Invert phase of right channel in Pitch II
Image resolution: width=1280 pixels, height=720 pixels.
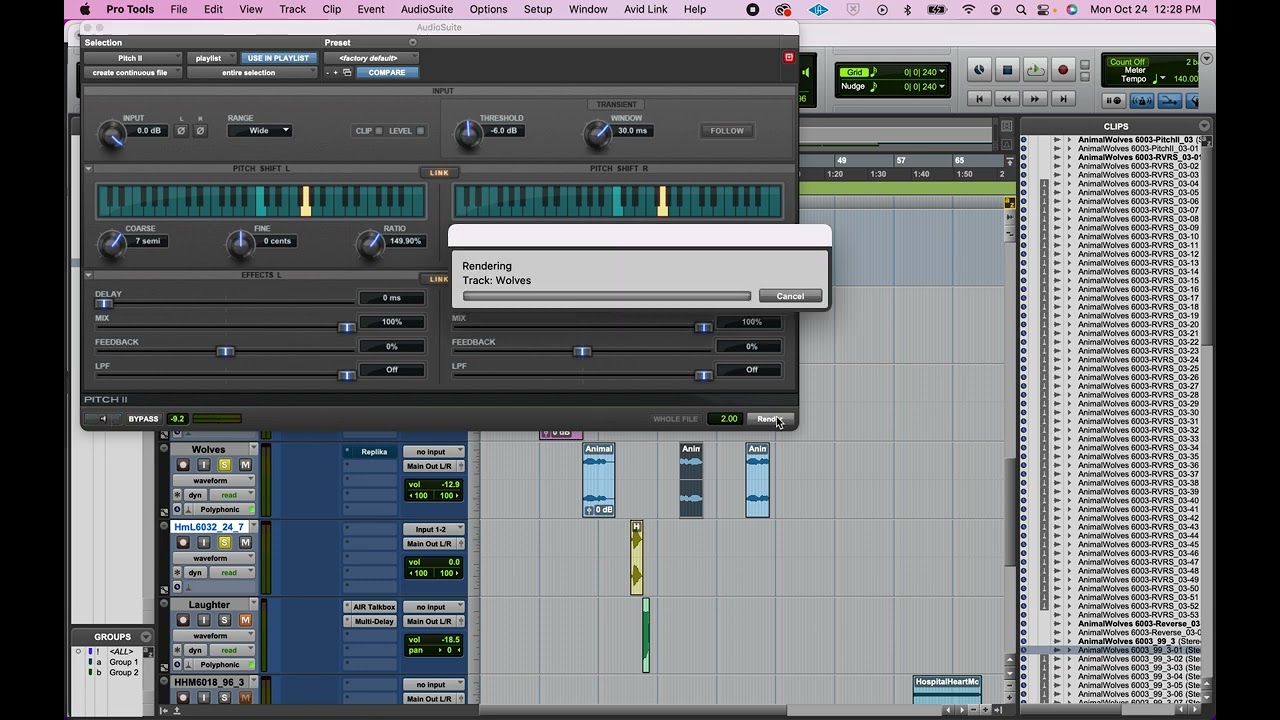coord(200,131)
